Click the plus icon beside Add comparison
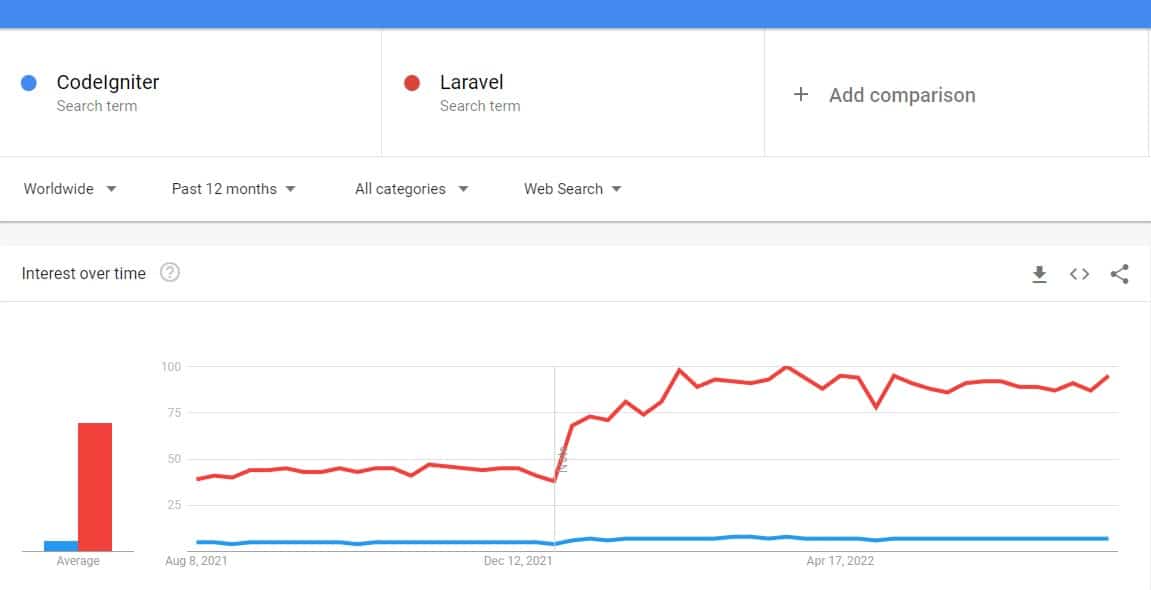Screen dimensions: 1151x590 point(800,93)
